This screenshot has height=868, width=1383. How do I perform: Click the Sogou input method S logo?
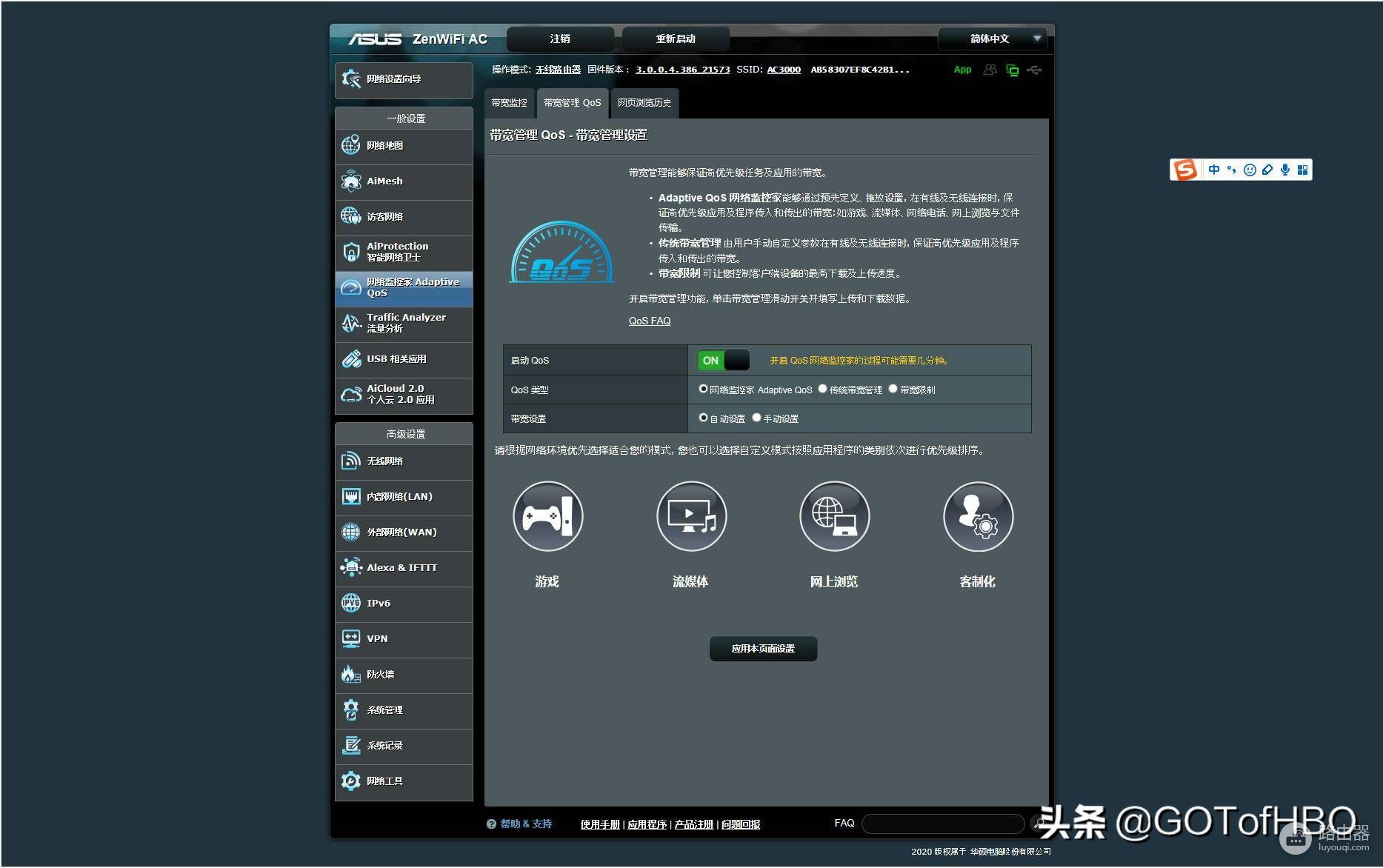coord(1185,170)
